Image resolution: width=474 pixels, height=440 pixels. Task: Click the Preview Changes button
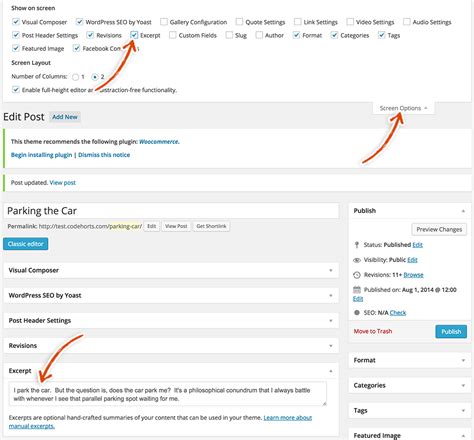click(439, 229)
